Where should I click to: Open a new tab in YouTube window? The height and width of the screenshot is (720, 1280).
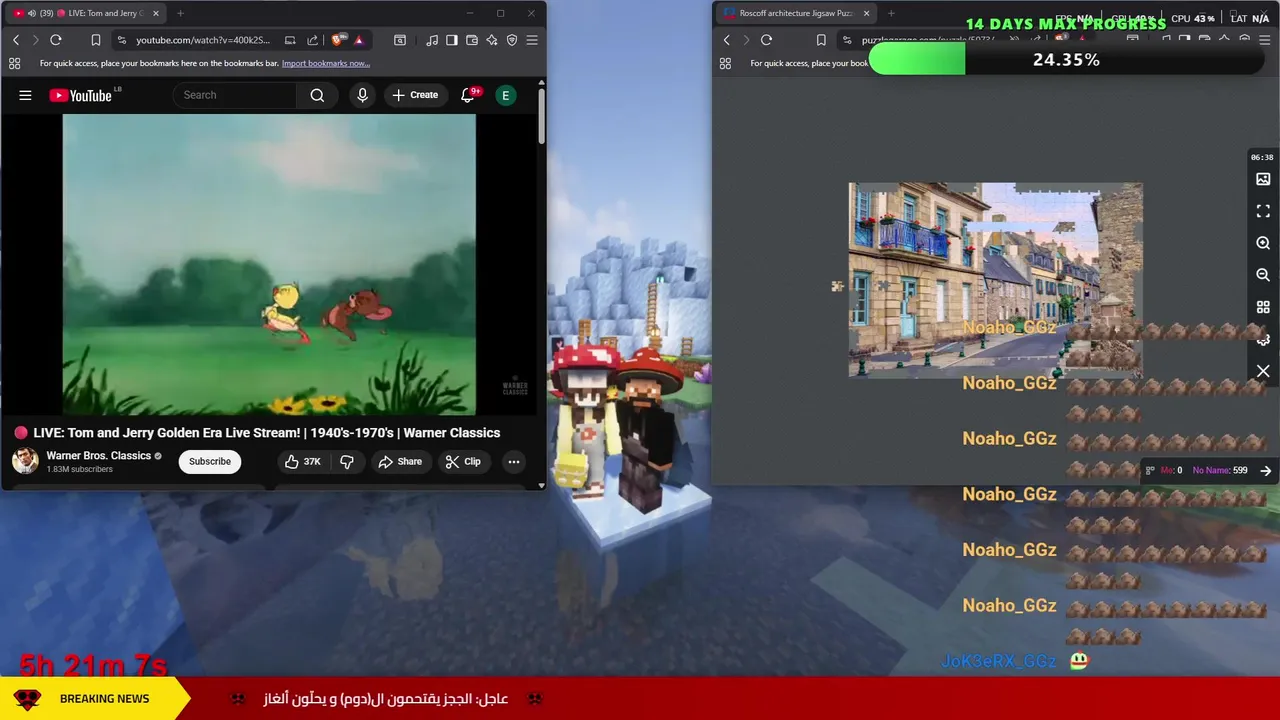(180, 13)
